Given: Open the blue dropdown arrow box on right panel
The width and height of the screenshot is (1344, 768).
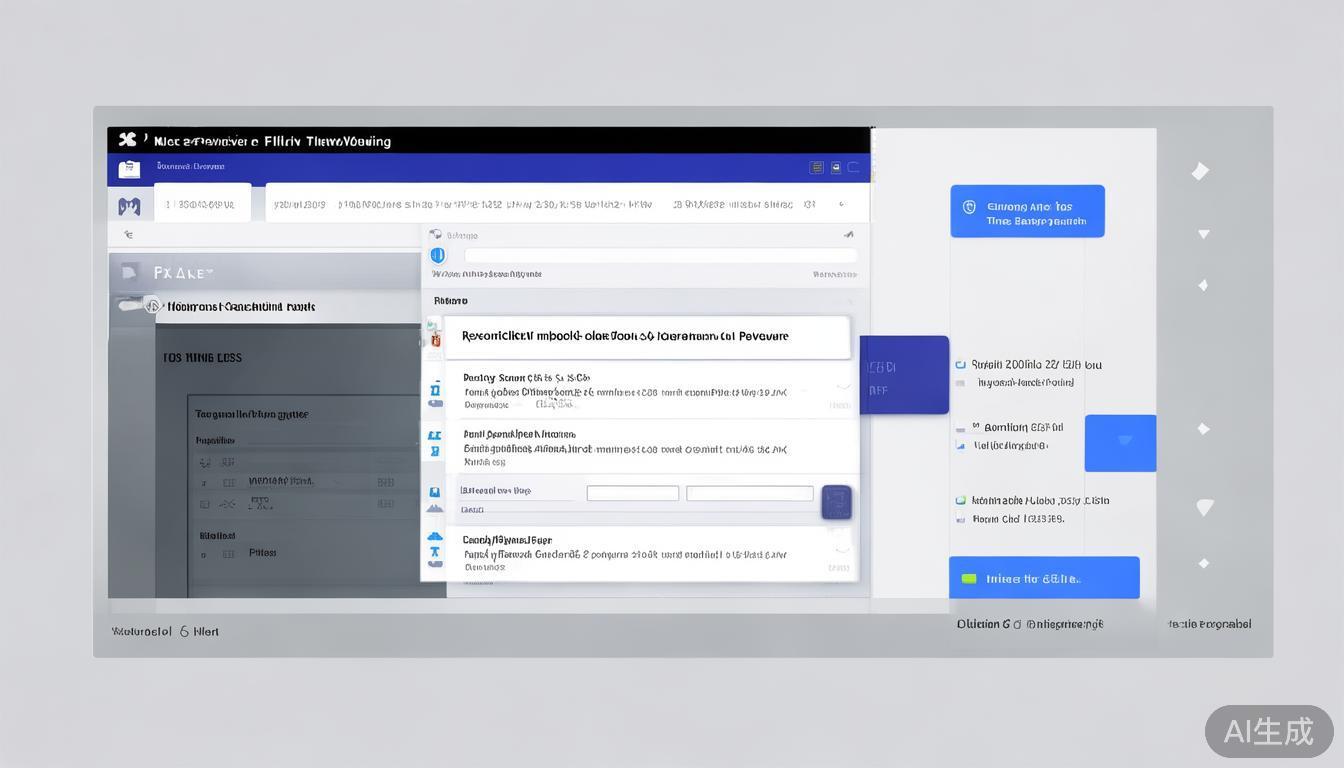Looking at the screenshot, I should [x=1121, y=442].
